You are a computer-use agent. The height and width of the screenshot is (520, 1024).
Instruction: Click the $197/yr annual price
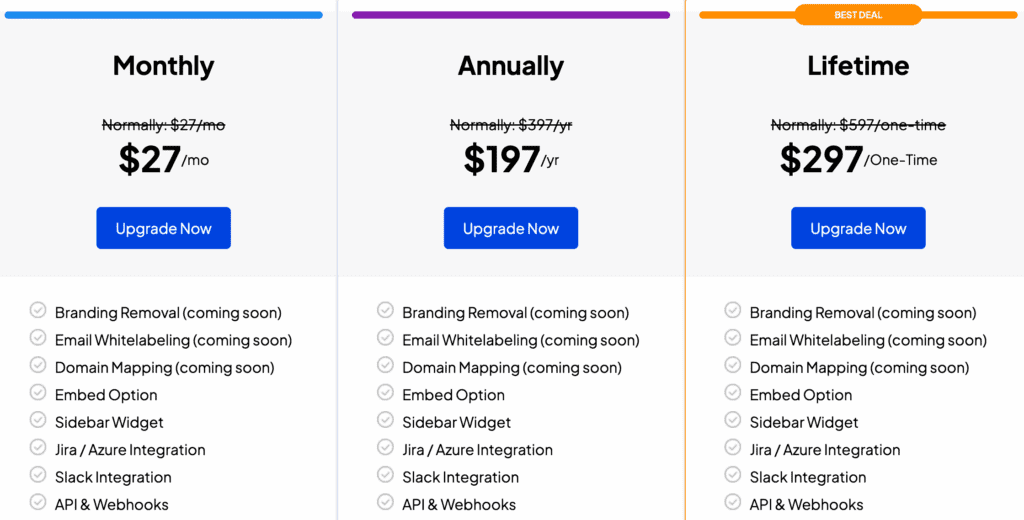(510, 159)
